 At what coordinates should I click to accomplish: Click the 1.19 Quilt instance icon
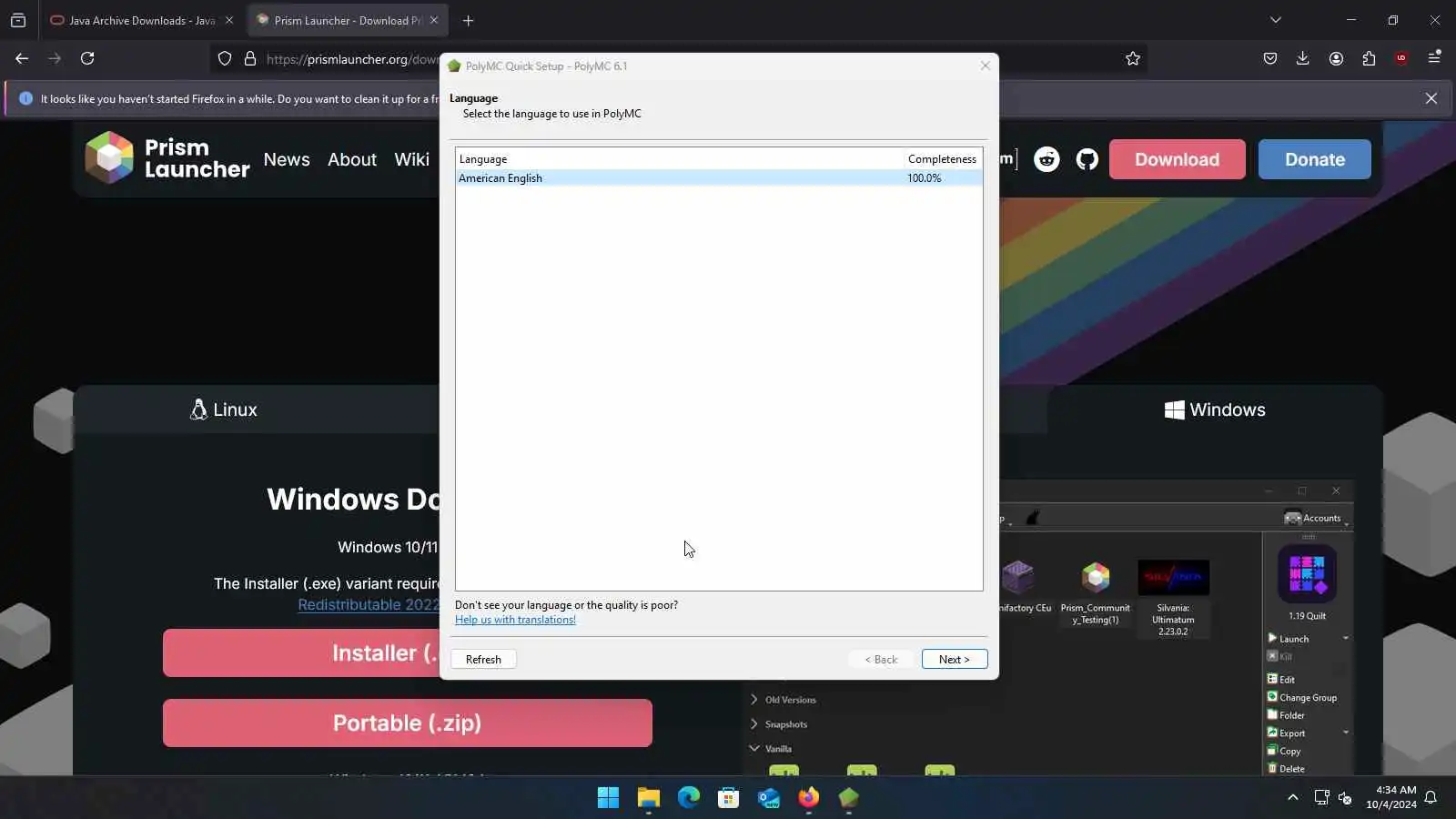click(x=1307, y=575)
